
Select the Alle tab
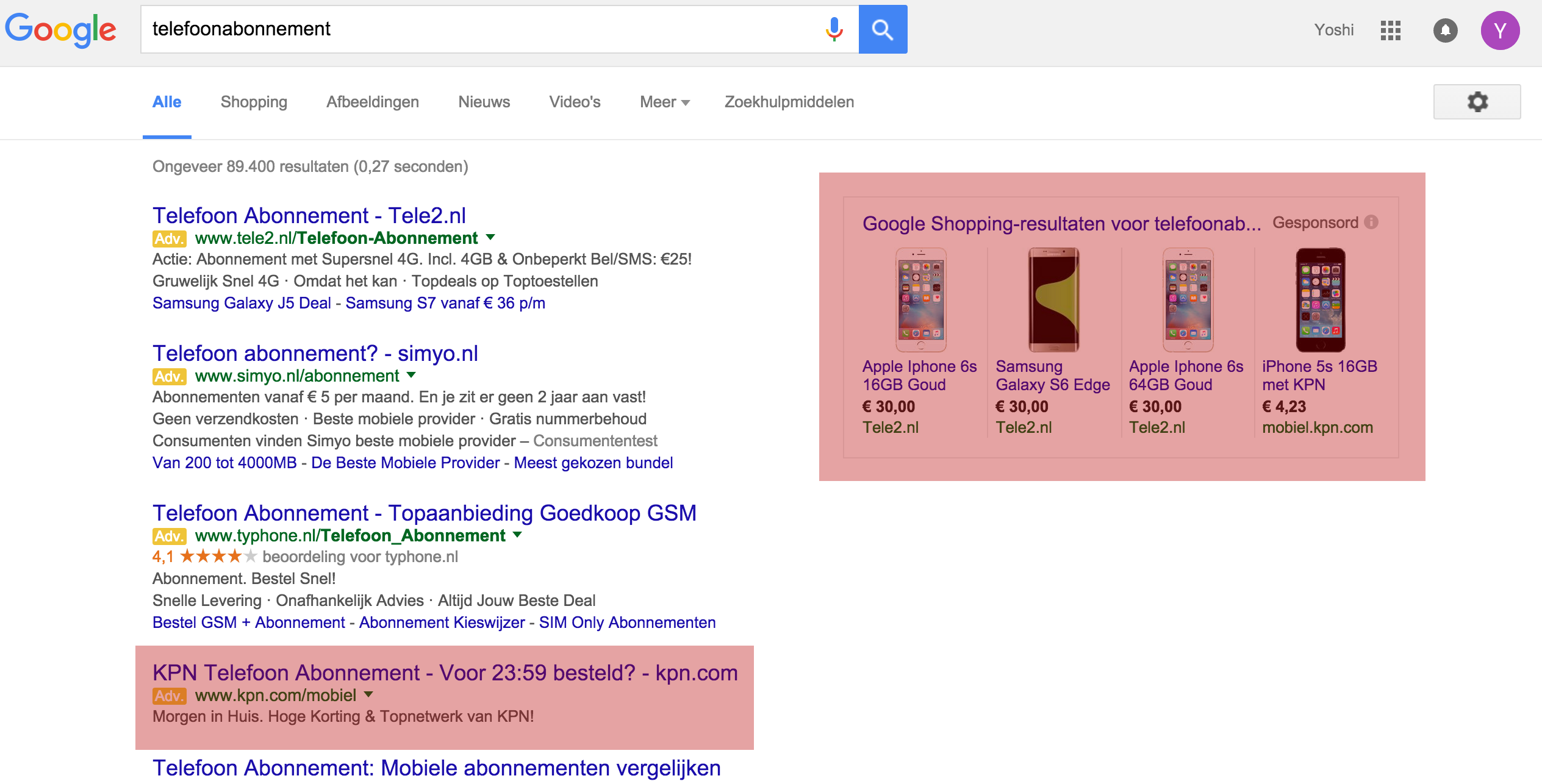point(167,102)
